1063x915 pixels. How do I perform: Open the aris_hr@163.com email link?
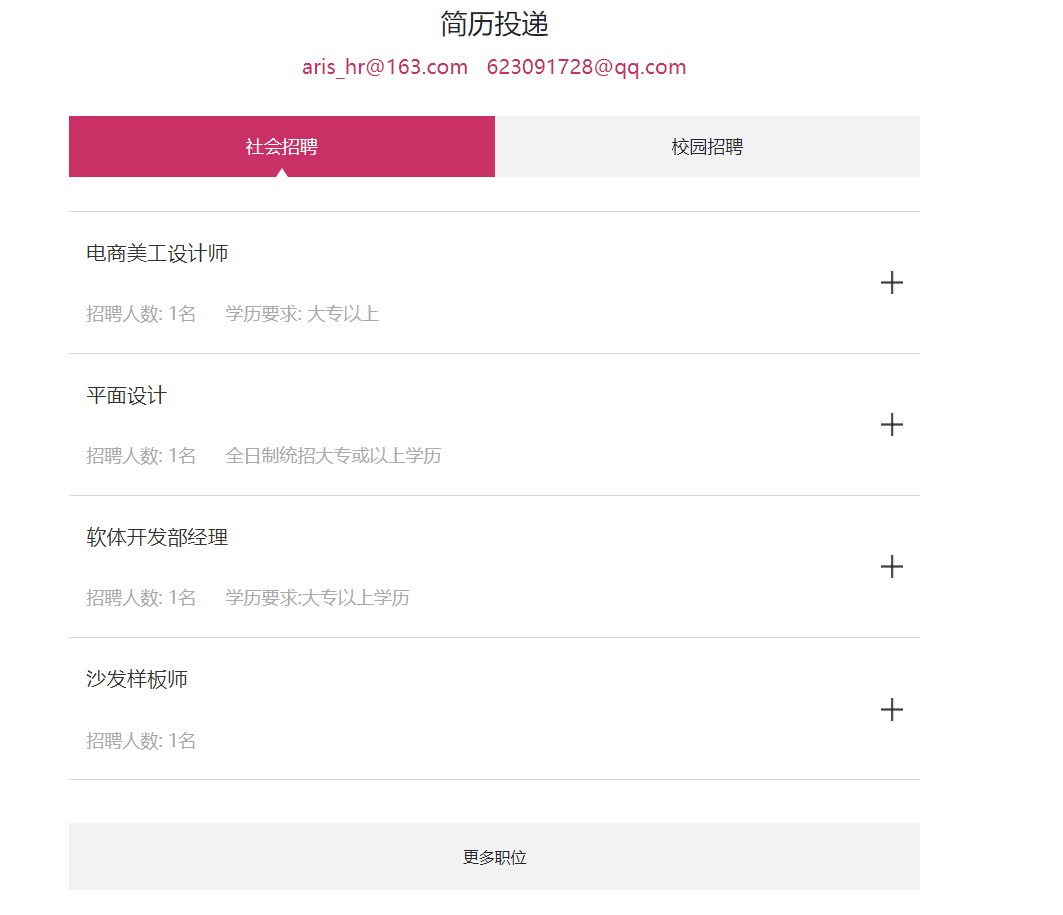[385, 67]
